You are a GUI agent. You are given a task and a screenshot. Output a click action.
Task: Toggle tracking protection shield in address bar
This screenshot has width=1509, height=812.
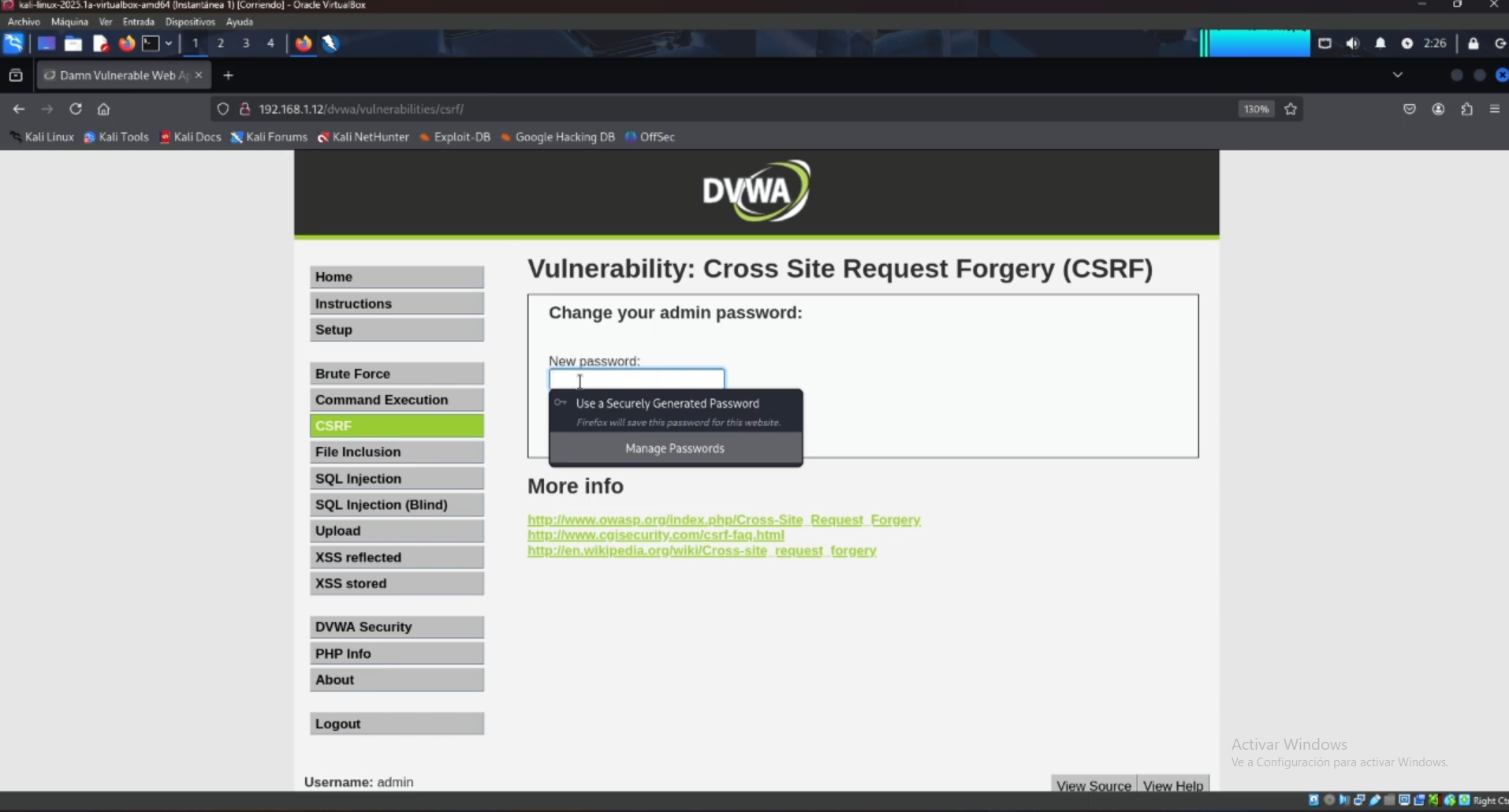click(x=223, y=109)
